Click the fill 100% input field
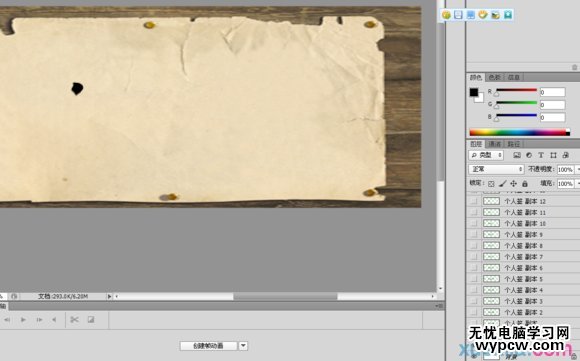580x361 pixels. pyautogui.click(x=566, y=183)
